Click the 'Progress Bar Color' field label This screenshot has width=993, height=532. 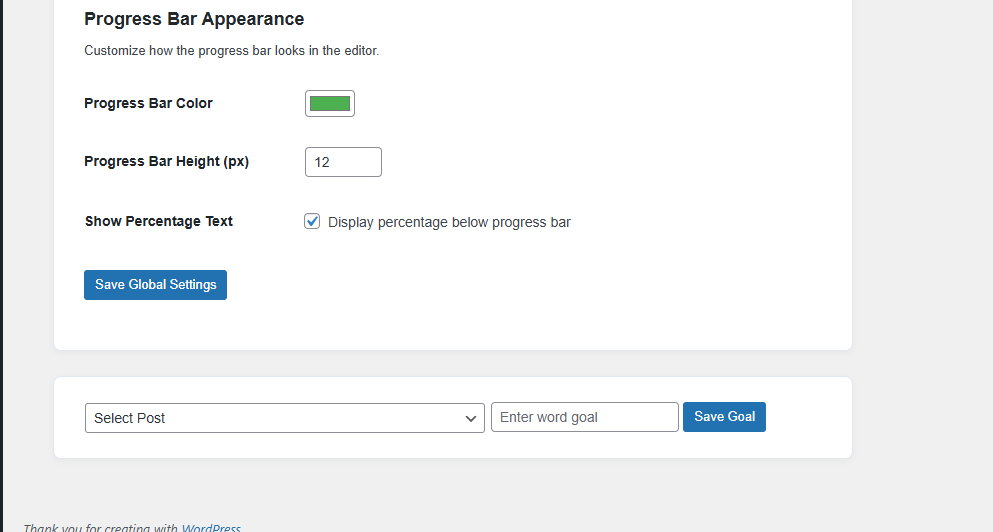[148, 103]
